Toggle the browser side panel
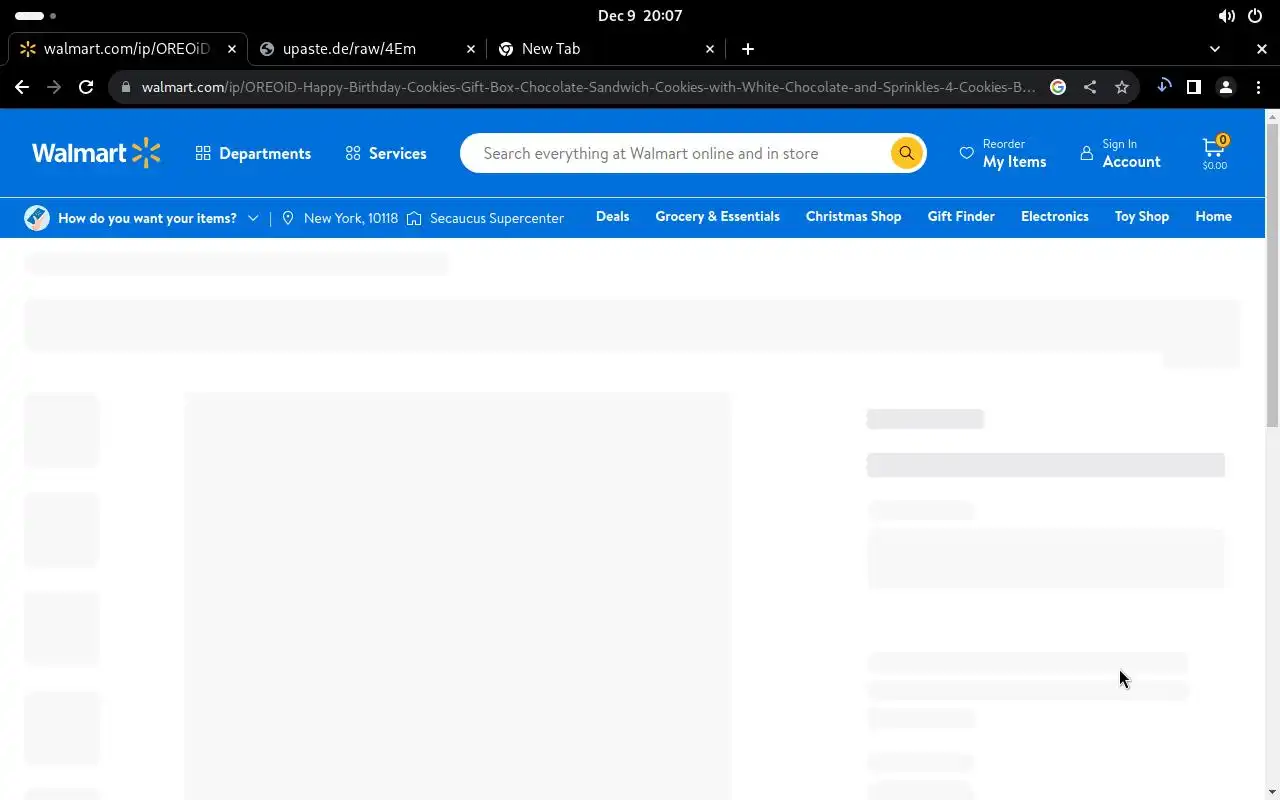 [x=1193, y=87]
